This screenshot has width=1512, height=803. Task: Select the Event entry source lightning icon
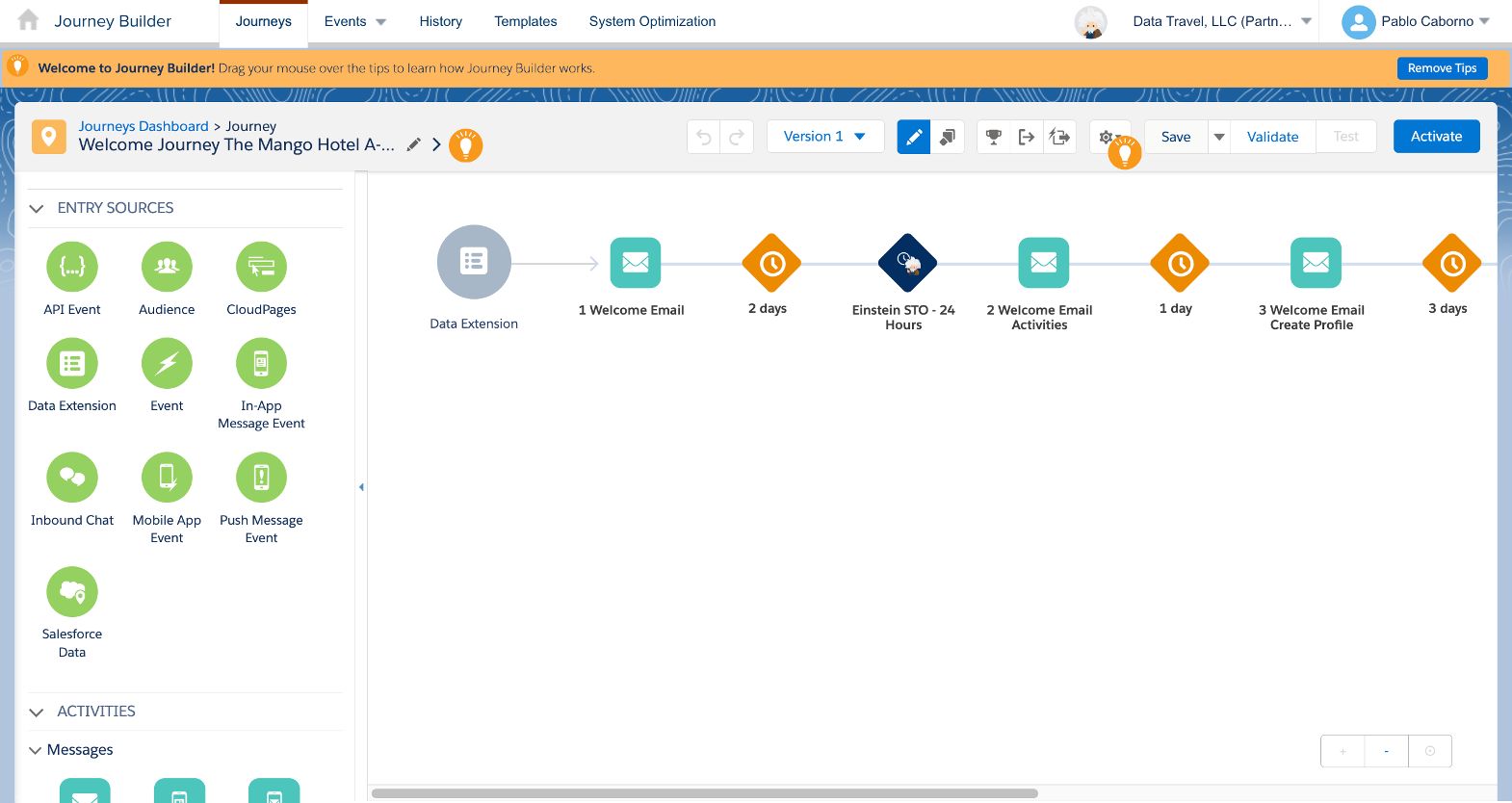[167, 363]
